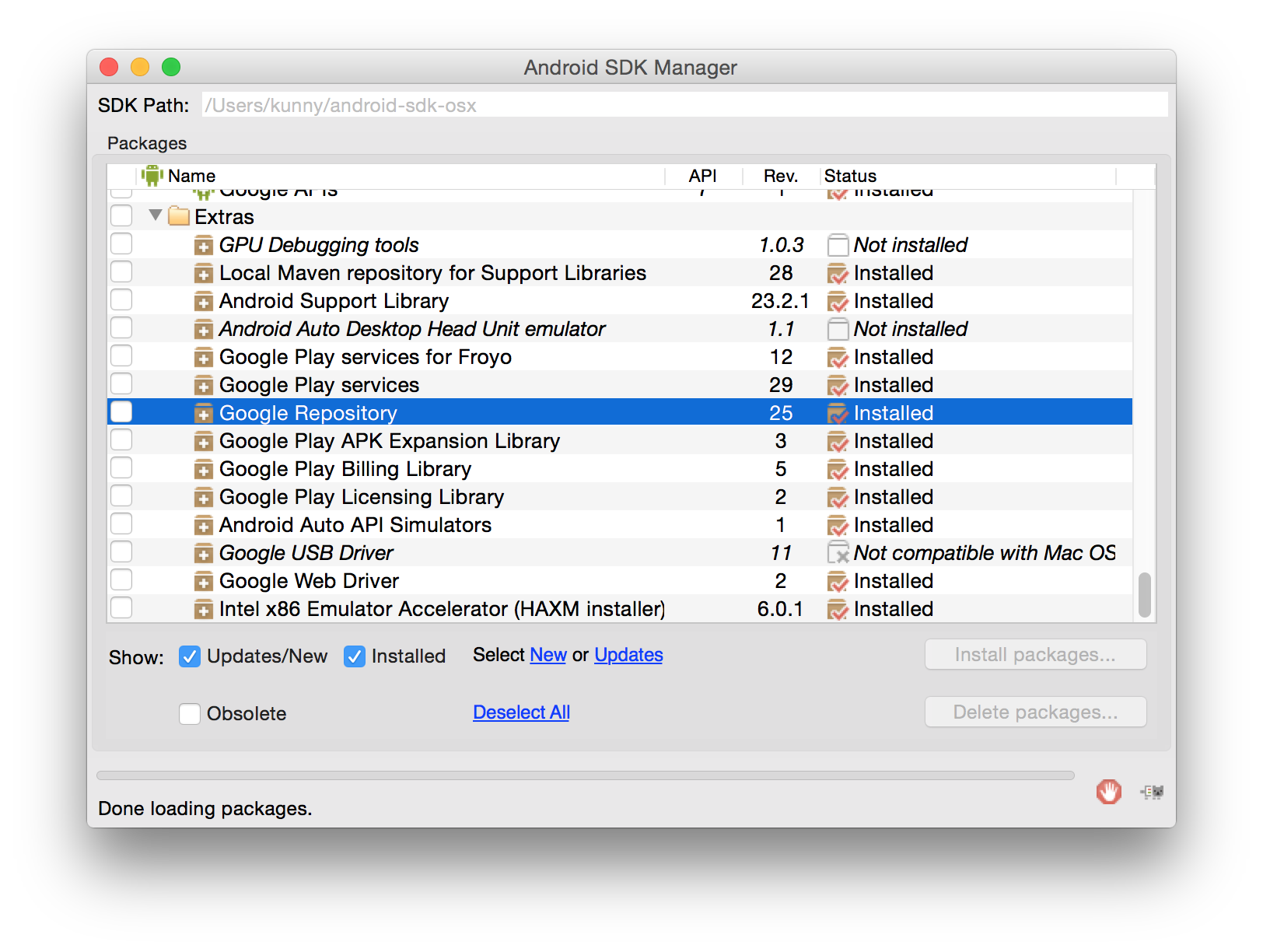The image size is (1263, 952).
Task: Click package icon for GPU Debugging tools
Action: tap(203, 246)
